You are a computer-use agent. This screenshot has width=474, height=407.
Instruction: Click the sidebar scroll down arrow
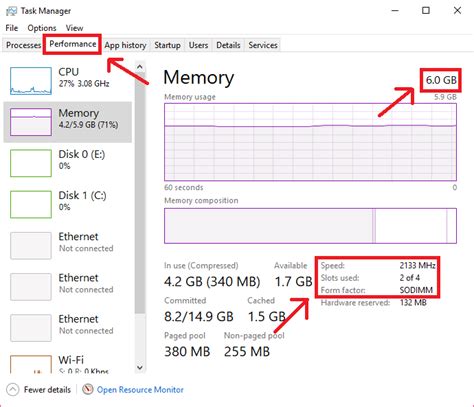pyautogui.click(x=140, y=368)
